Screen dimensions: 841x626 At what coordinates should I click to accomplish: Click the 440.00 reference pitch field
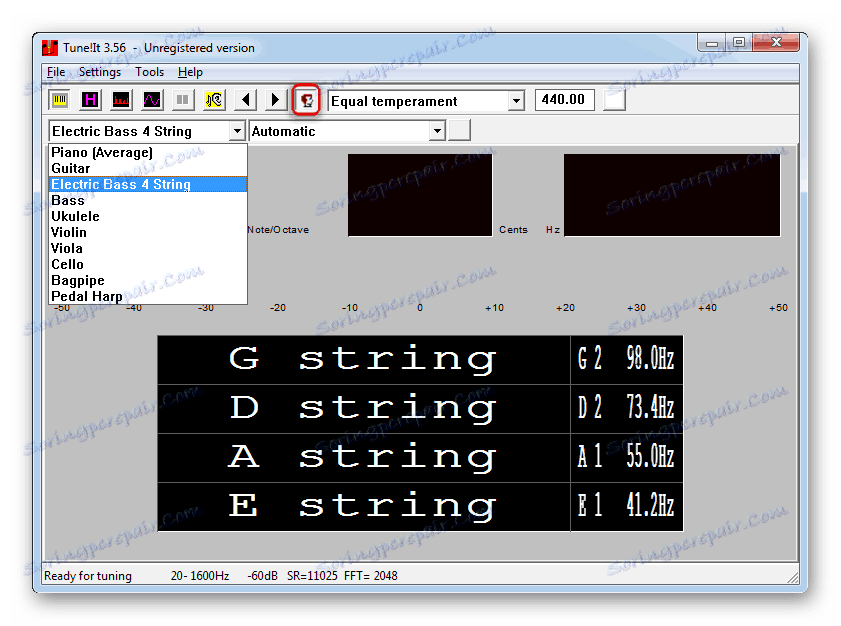coord(564,100)
